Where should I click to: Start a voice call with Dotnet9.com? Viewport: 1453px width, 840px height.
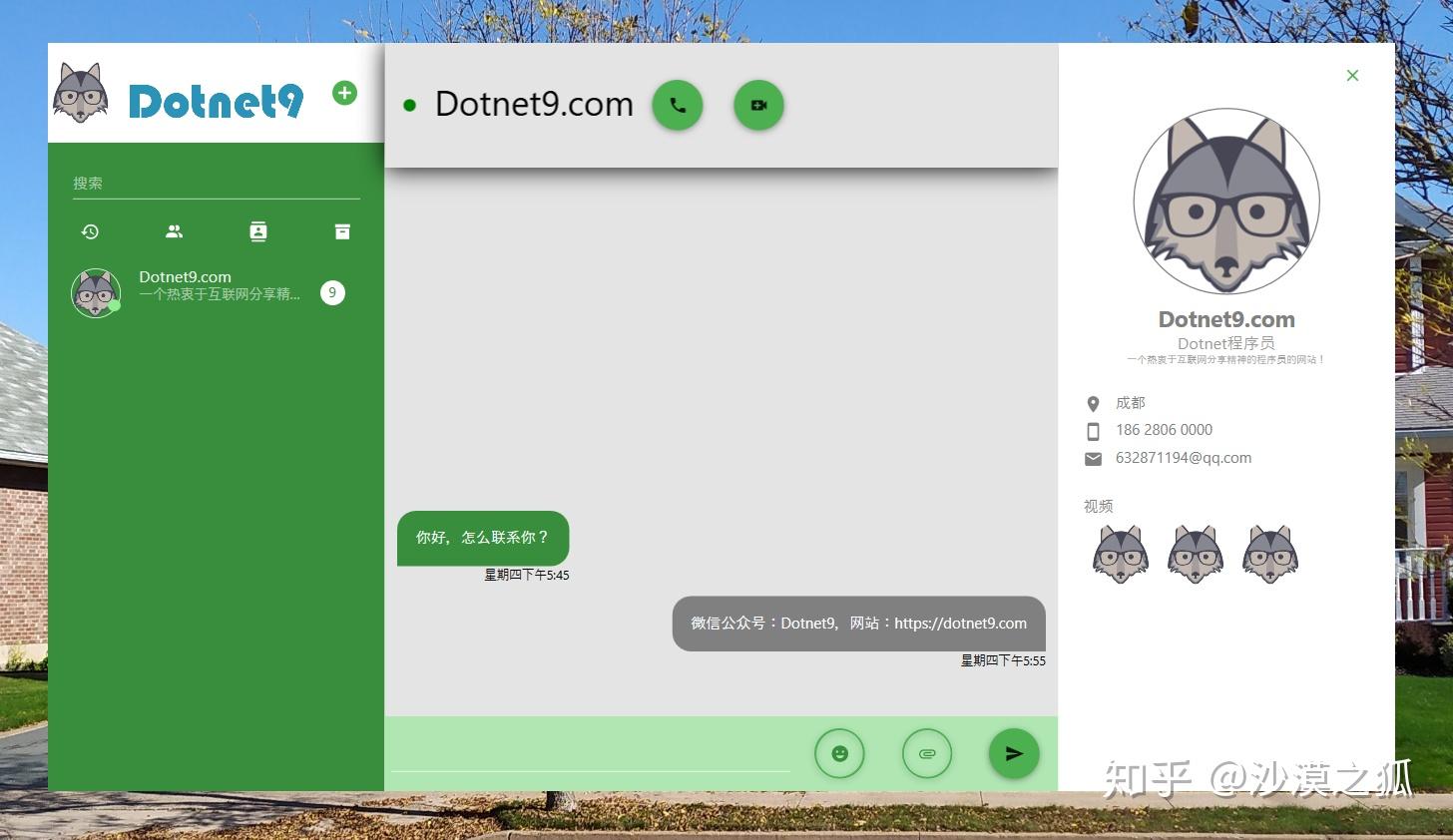pyautogui.click(x=678, y=104)
